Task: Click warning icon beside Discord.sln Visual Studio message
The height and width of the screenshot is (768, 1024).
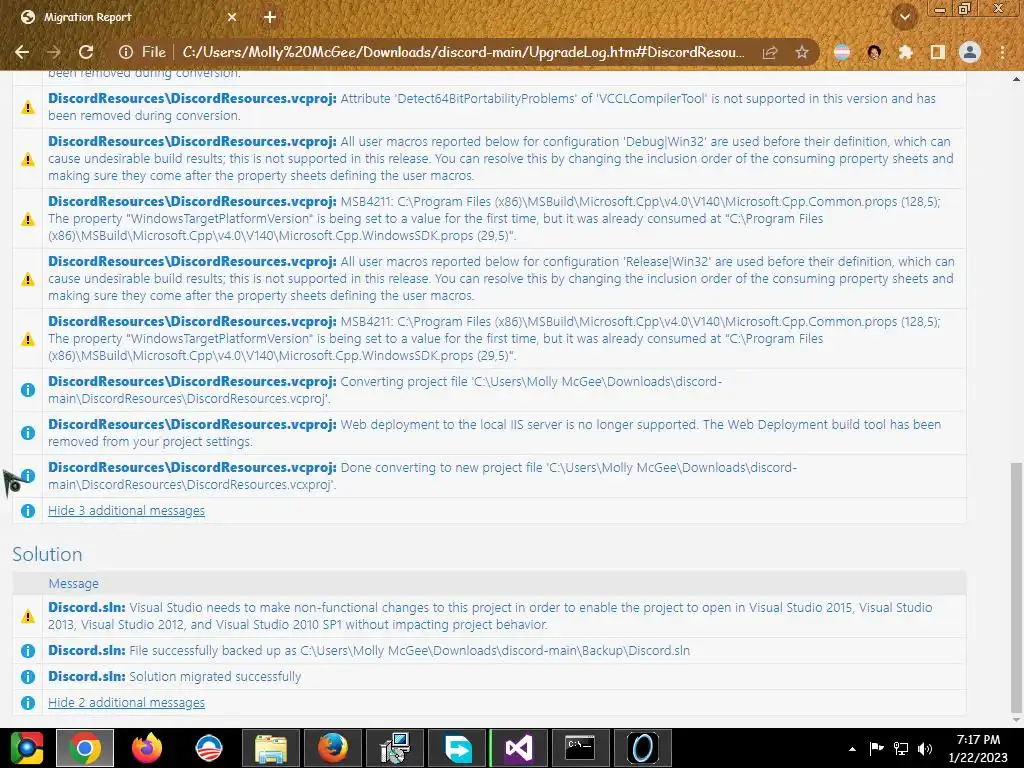Action: pos(27,616)
